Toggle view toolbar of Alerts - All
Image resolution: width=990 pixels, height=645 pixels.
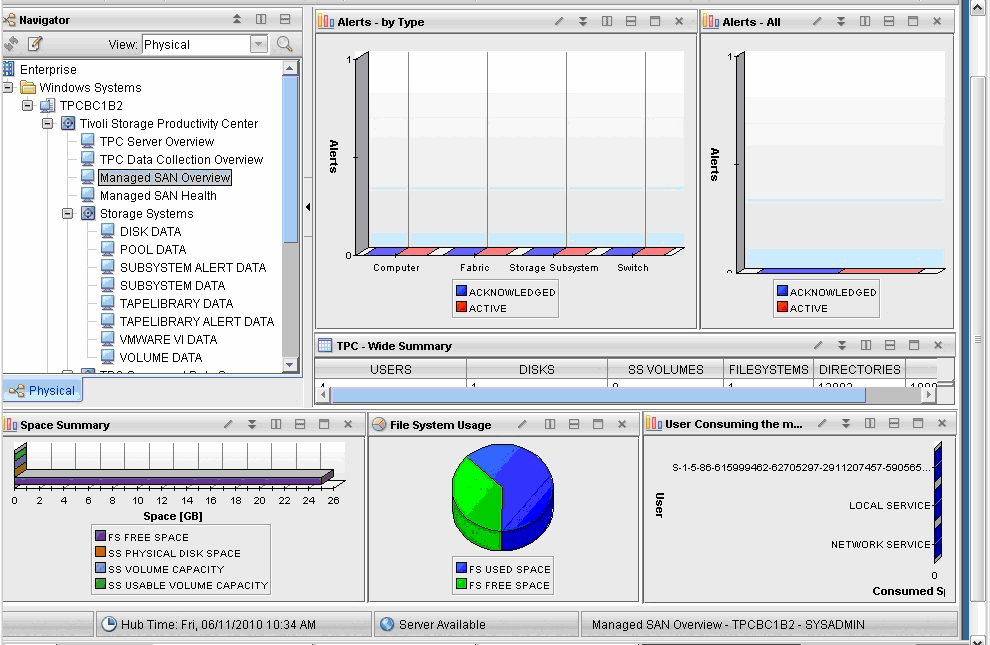click(x=841, y=21)
